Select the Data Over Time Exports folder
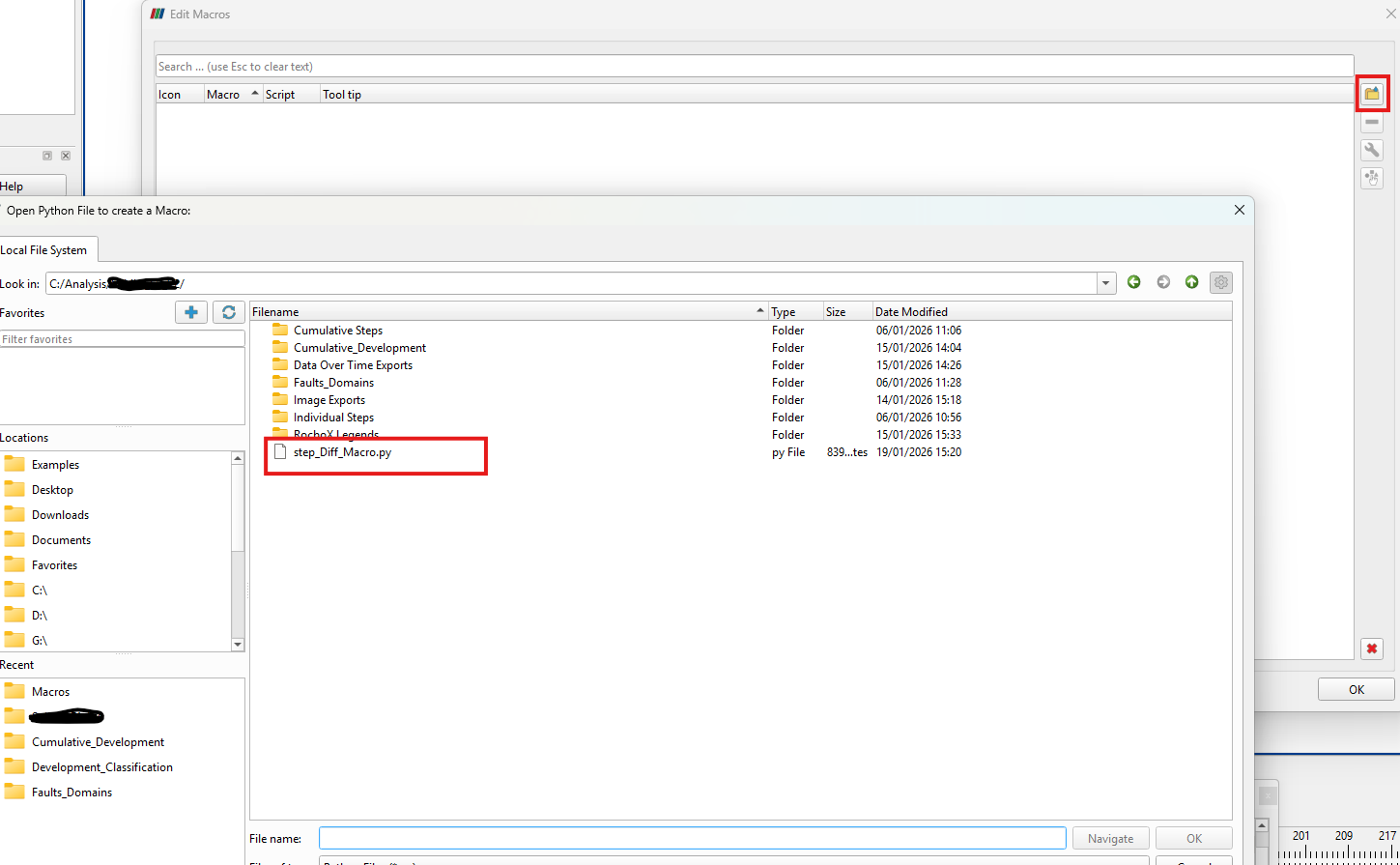The image size is (1400, 865). click(x=353, y=364)
